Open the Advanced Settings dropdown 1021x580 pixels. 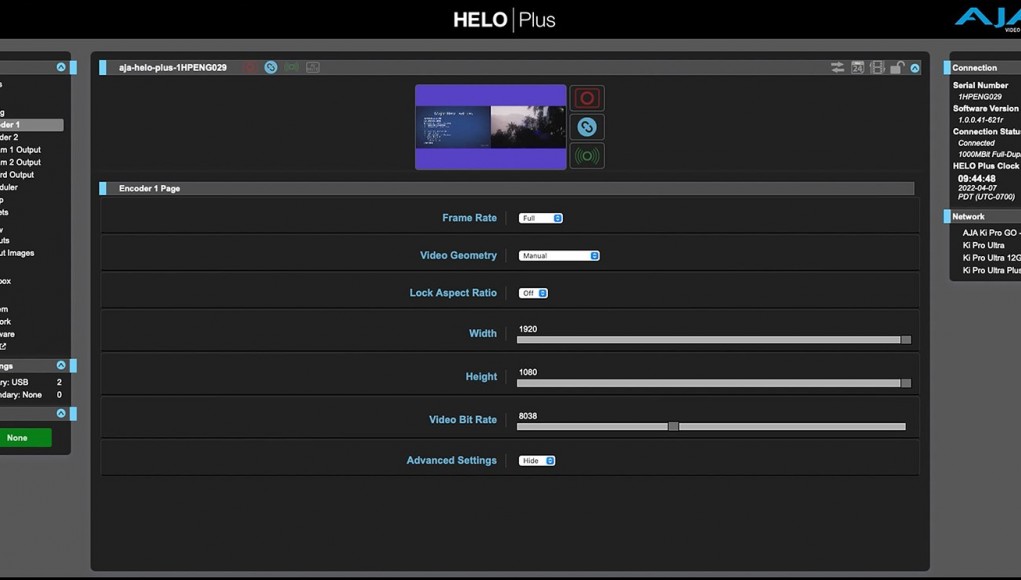click(x=537, y=460)
